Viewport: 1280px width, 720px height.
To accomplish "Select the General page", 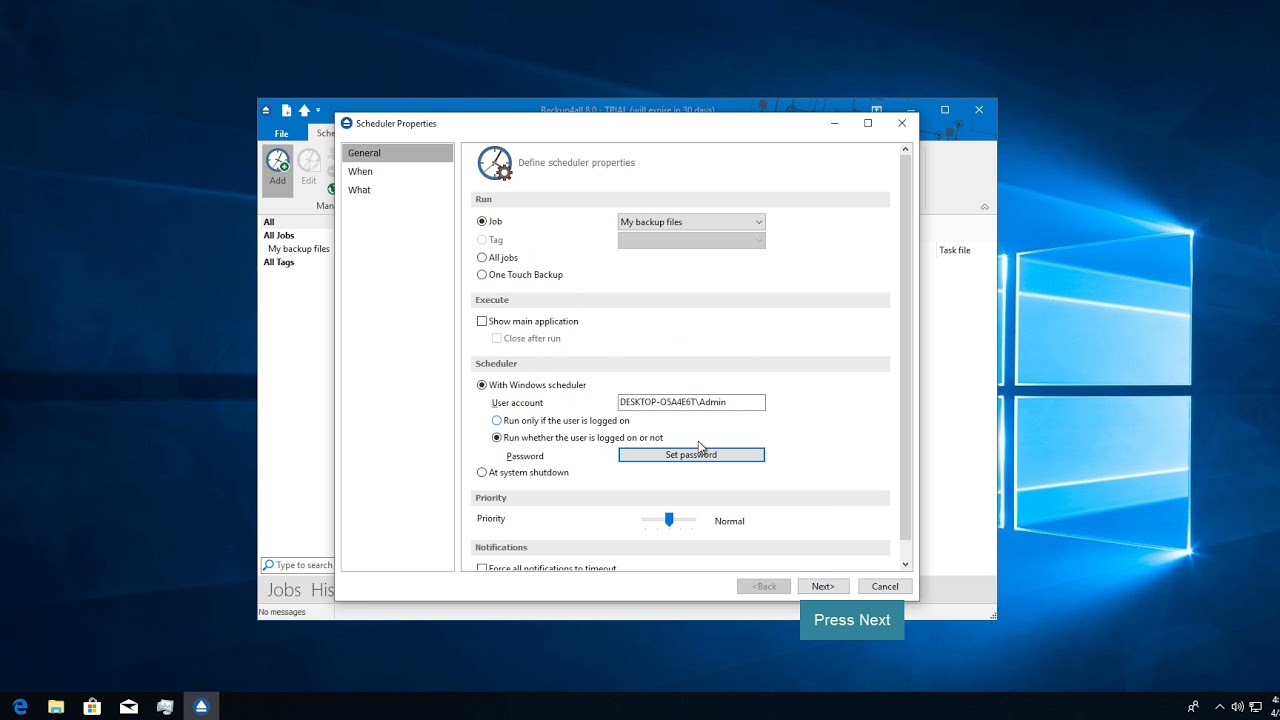I will coord(397,153).
